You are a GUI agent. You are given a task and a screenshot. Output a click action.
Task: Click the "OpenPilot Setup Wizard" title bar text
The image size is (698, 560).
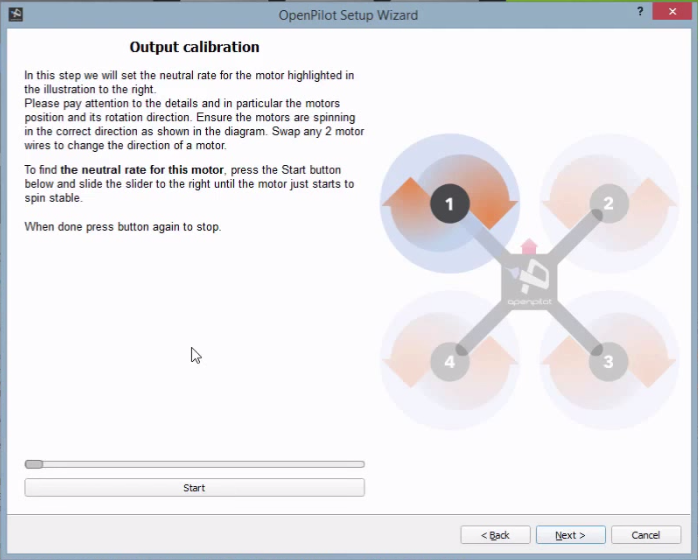coord(348,15)
